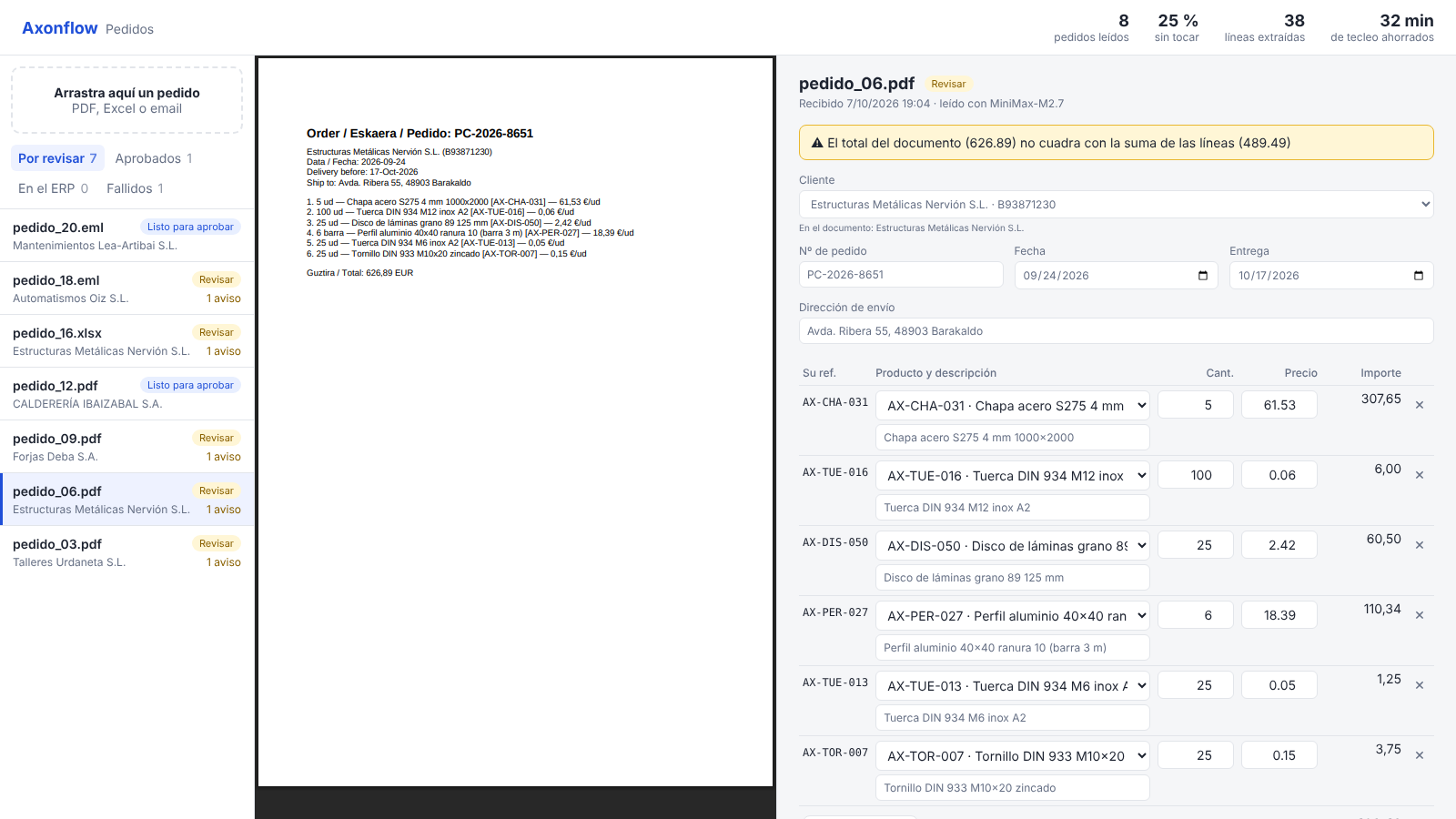Edit price 61.53 for Chapa acero
The image size is (1456, 819).
[x=1279, y=405]
